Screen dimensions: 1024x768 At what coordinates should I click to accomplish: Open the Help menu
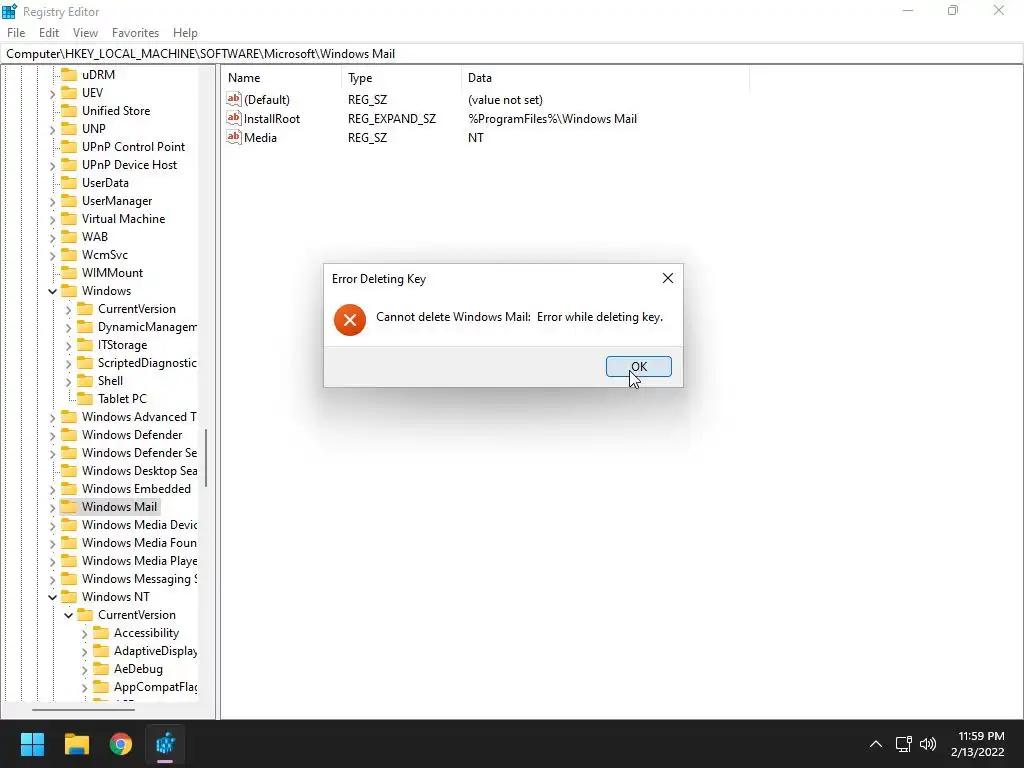click(x=185, y=33)
